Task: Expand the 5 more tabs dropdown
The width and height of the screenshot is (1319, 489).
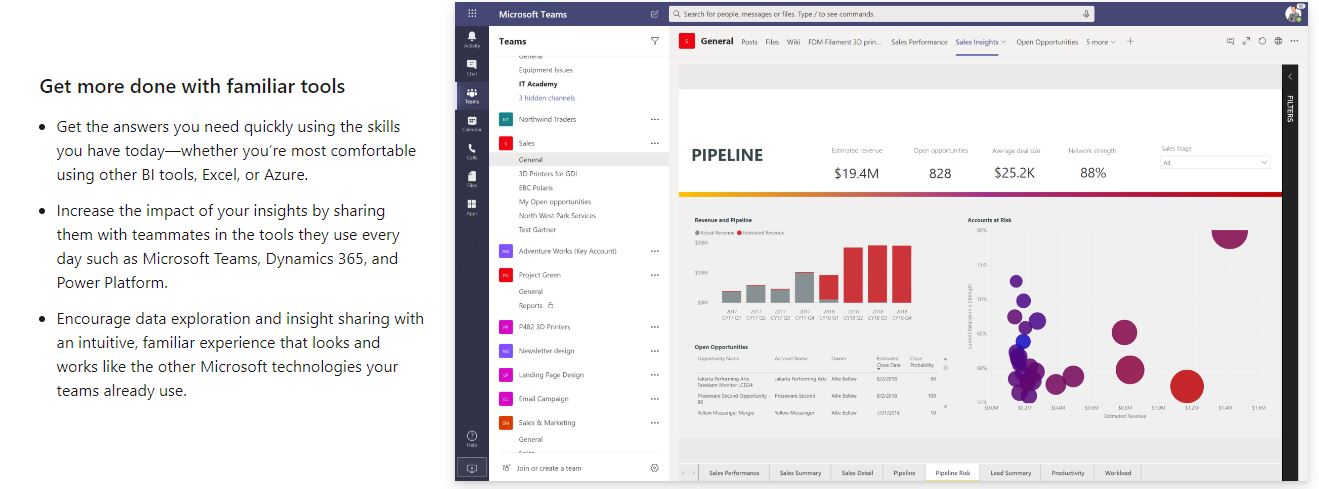Action: (x=1101, y=42)
